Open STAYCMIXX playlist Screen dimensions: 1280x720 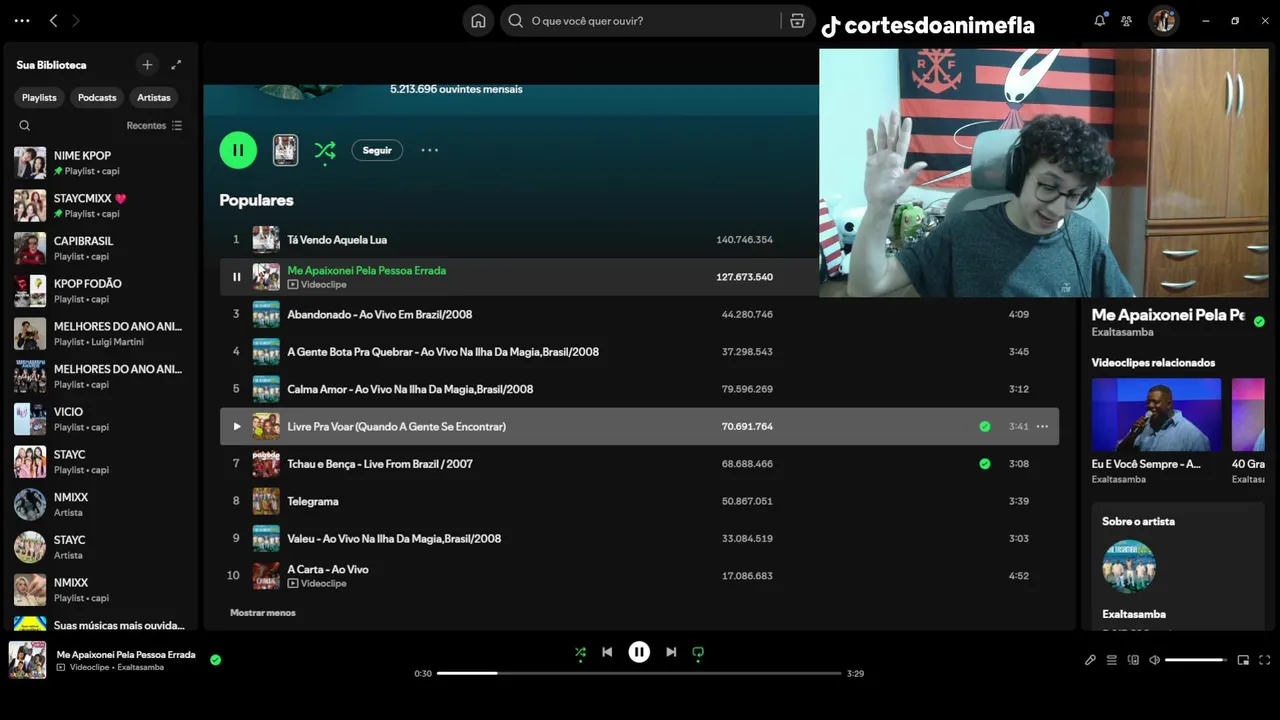100,205
